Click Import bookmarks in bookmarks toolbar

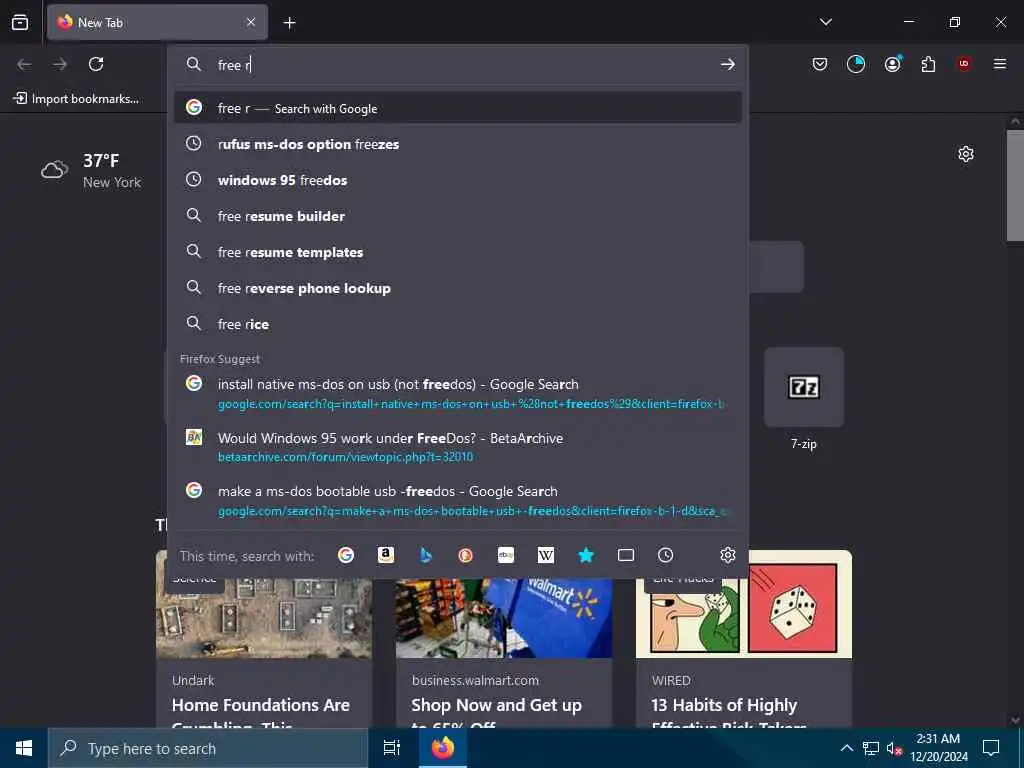coord(76,99)
